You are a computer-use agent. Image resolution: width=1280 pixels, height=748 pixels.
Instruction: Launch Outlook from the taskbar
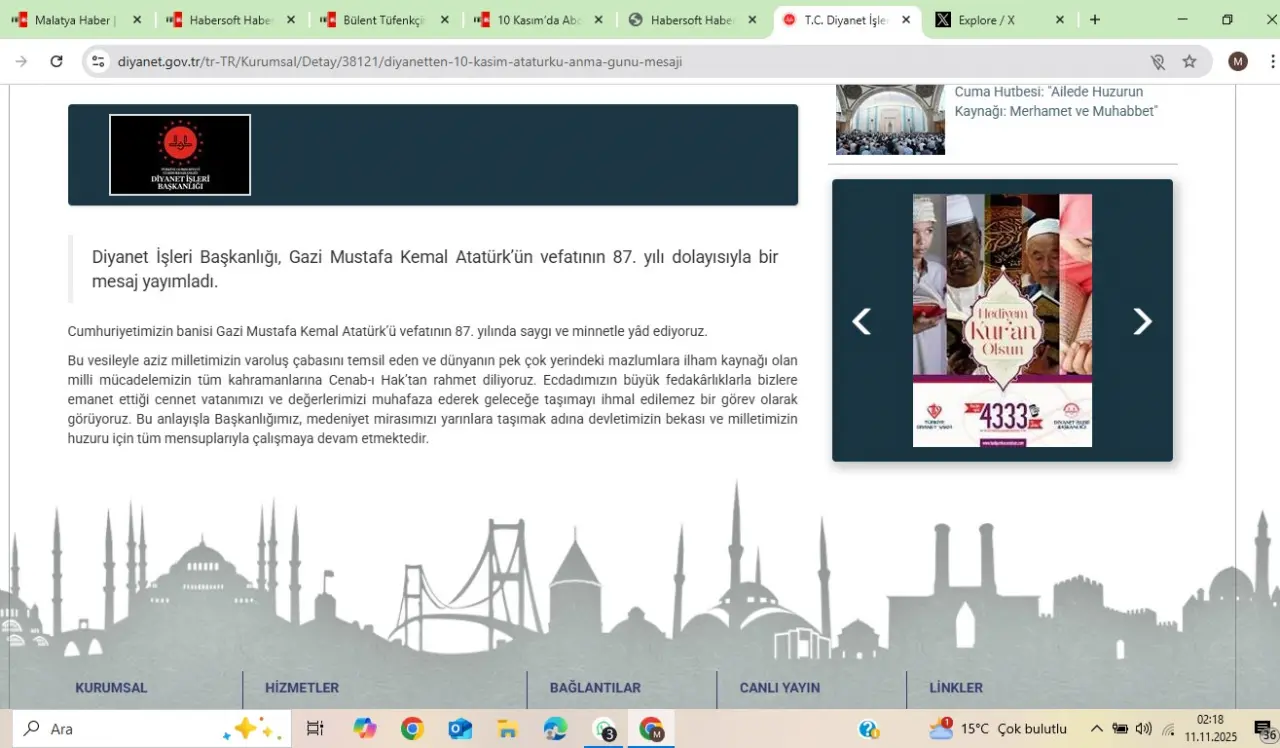point(460,729)
